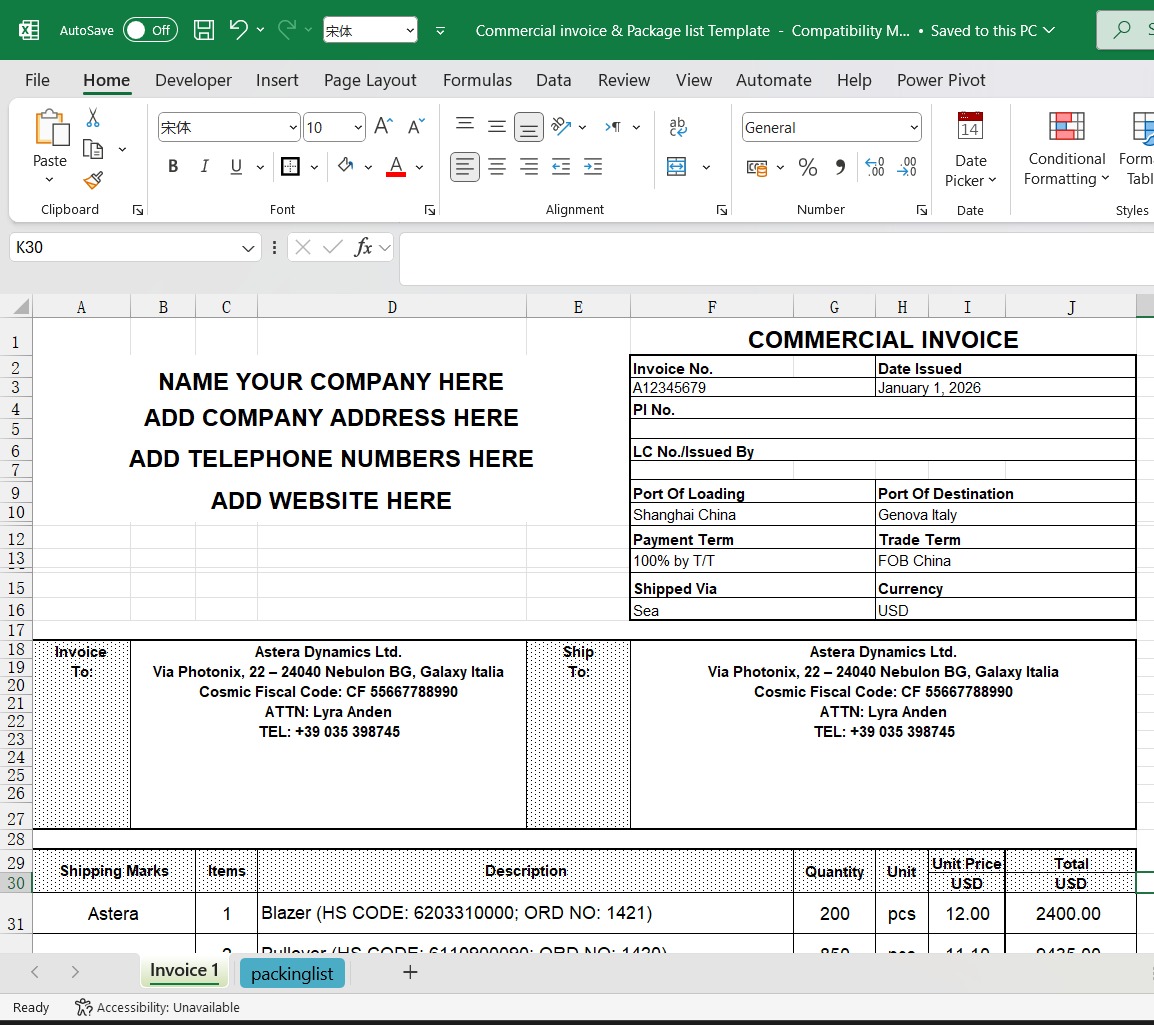Toggle Bold formatting
This screenshot has width=1154, height=1025.
173,166
